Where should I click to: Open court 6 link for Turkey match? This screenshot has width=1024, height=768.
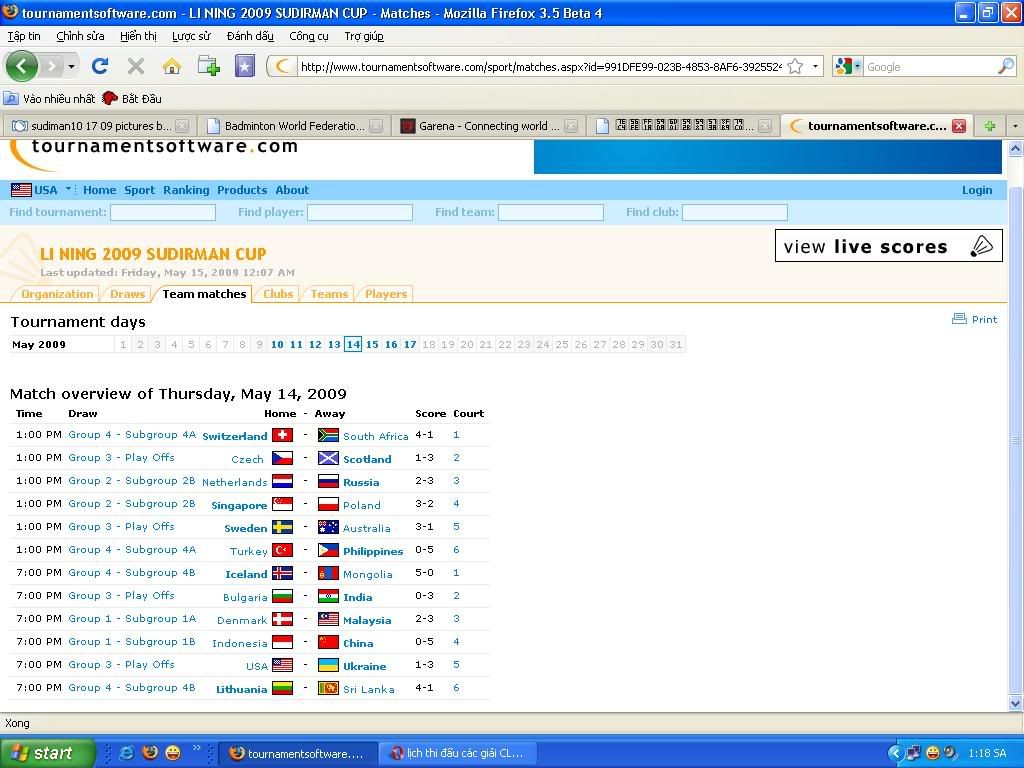coord(456,550)
